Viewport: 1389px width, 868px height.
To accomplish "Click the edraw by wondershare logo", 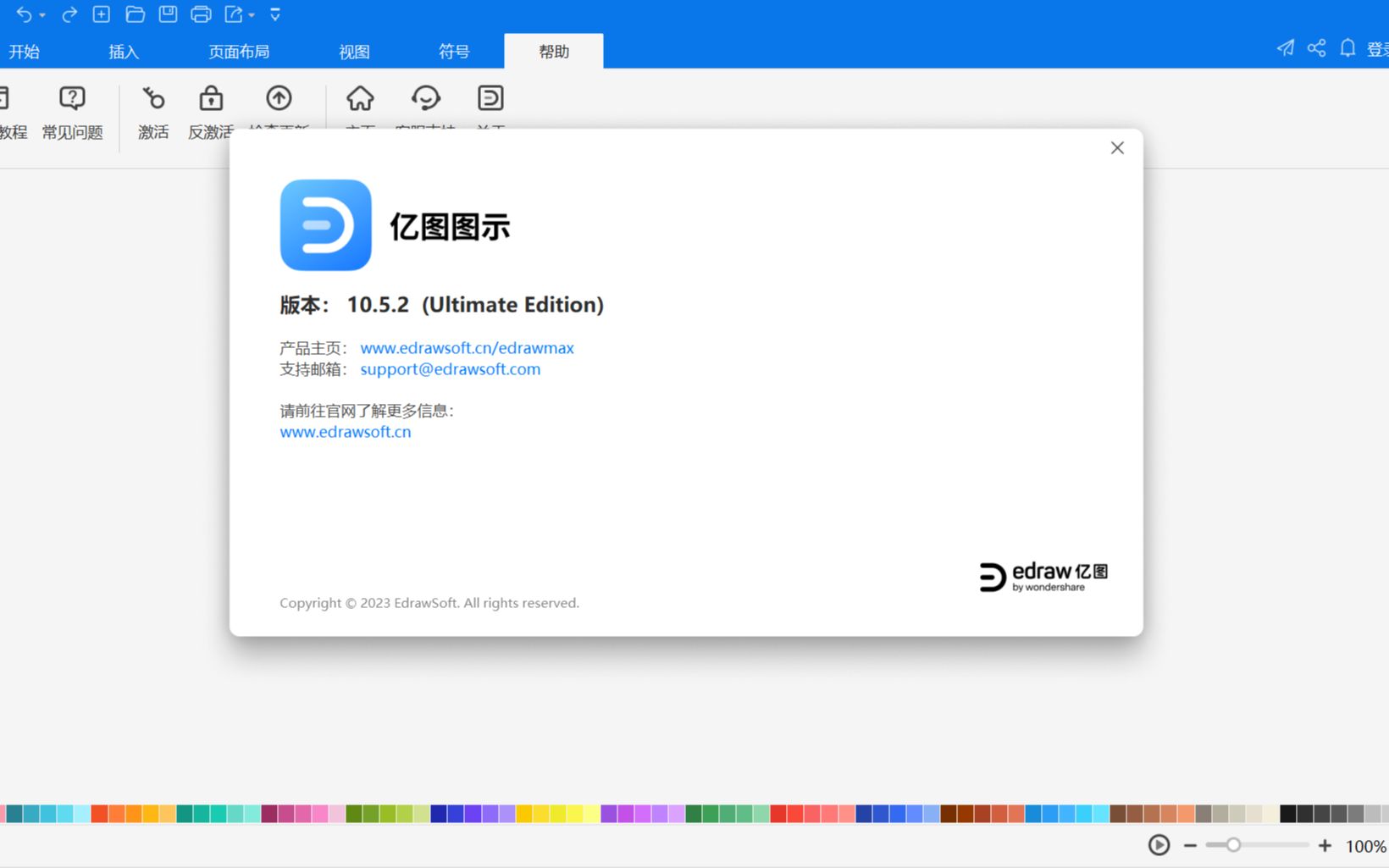I will [1043, 577].
